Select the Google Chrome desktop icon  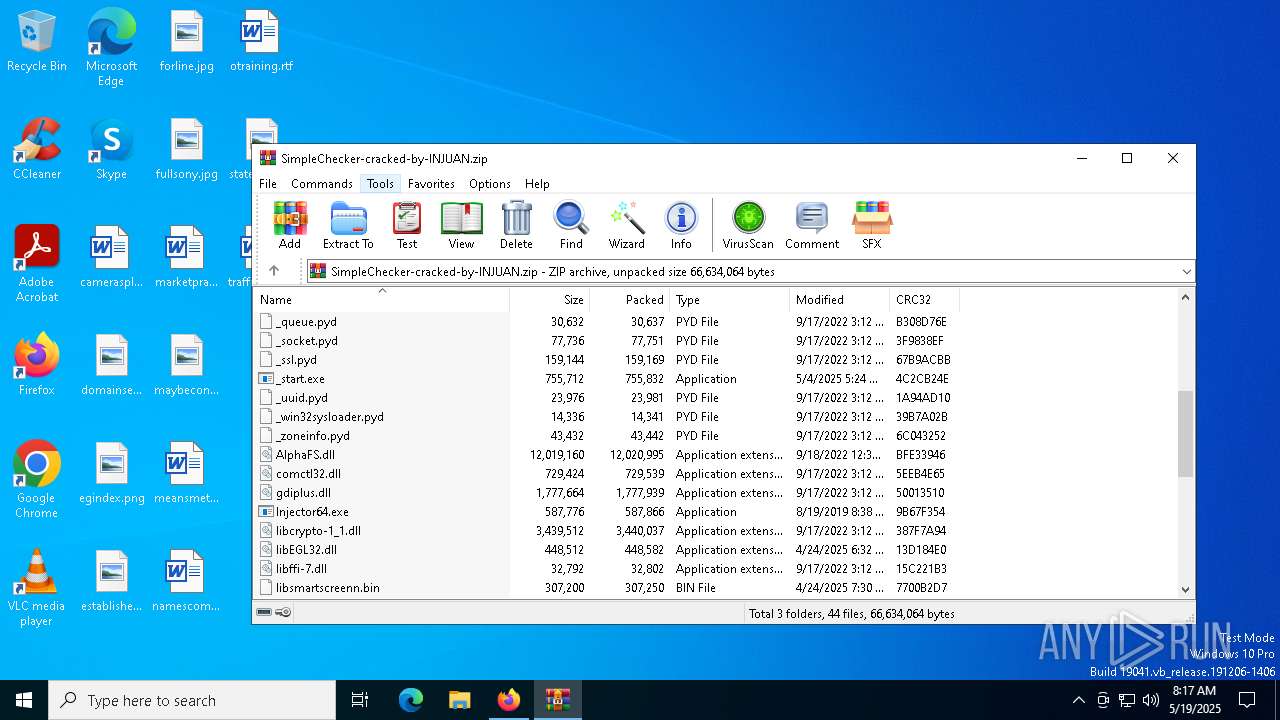point(37,480)
